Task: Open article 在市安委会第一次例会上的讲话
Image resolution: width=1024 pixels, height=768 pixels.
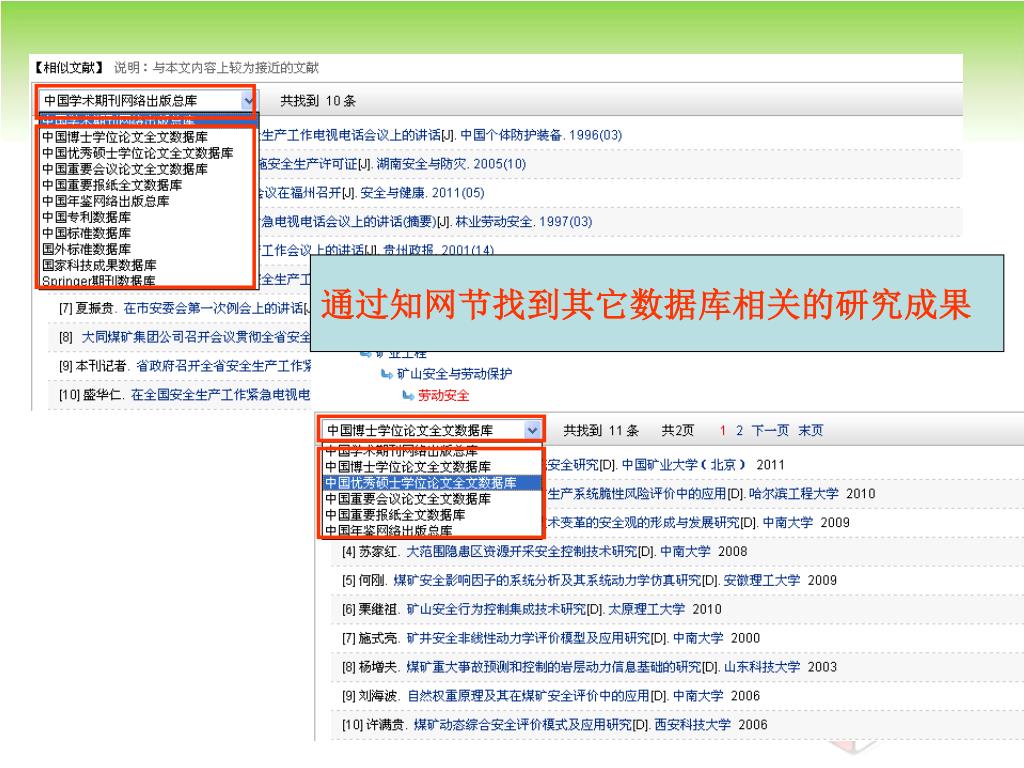Action: point(214,308)
